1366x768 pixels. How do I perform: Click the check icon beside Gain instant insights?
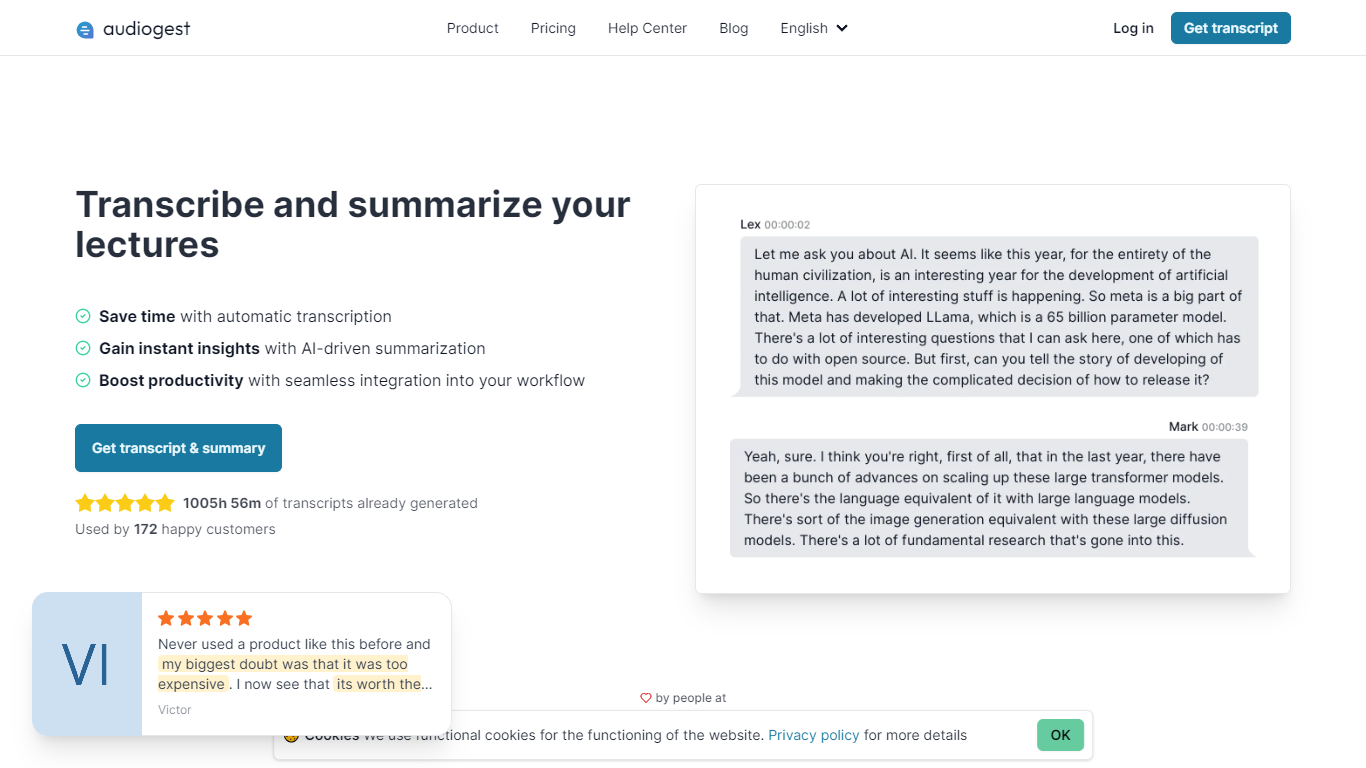pyautogui.click(x=83, y=348)
